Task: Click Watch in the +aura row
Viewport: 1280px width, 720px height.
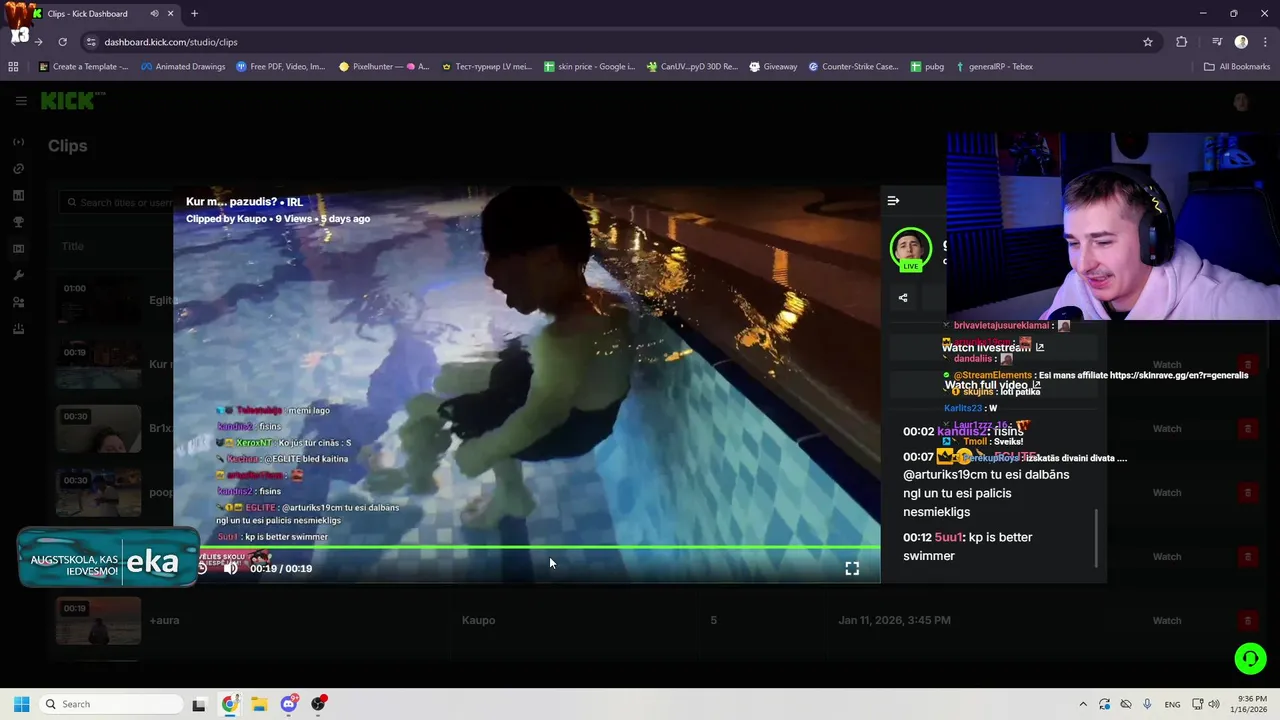Action: [x=1167, y=620]
